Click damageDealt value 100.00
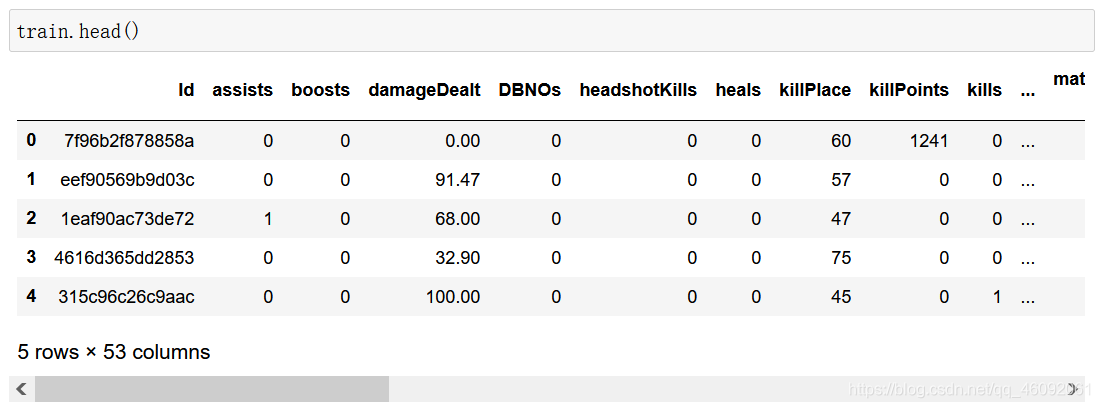 453,297
